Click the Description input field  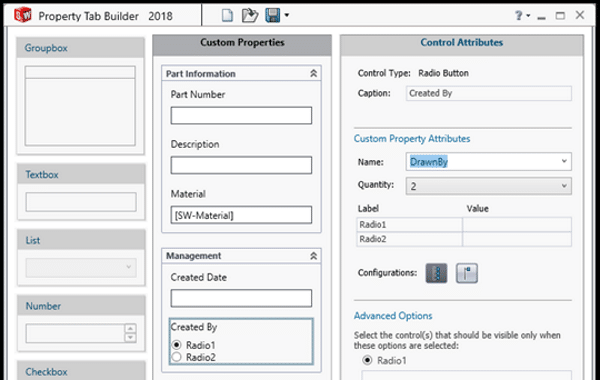(x=241, y=165)
